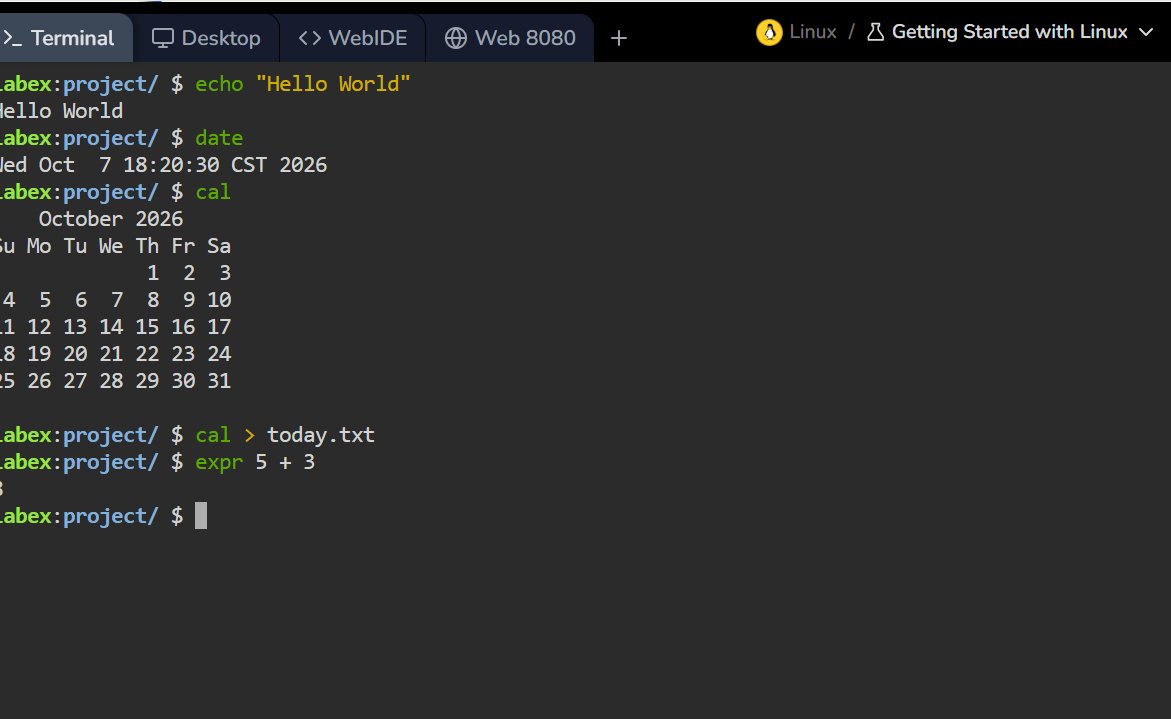Open the Linux breadcrumb link
Viewport: 1171px width, 719px height.
pyautogui.click(x=813, y=32)
